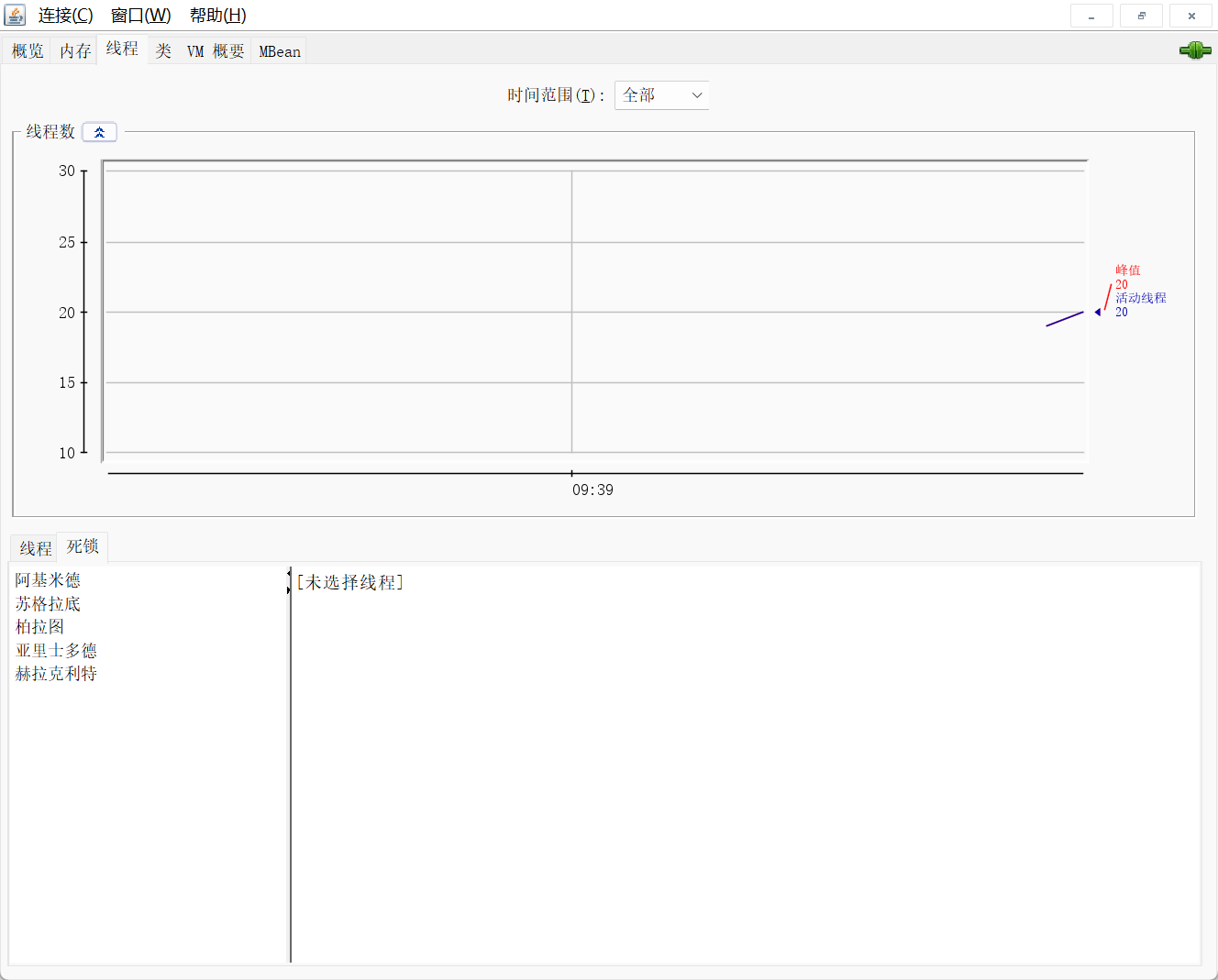This screenshot has height=980, width=1218.
Task: Select the MBean tab
Action: pos(280,51)
